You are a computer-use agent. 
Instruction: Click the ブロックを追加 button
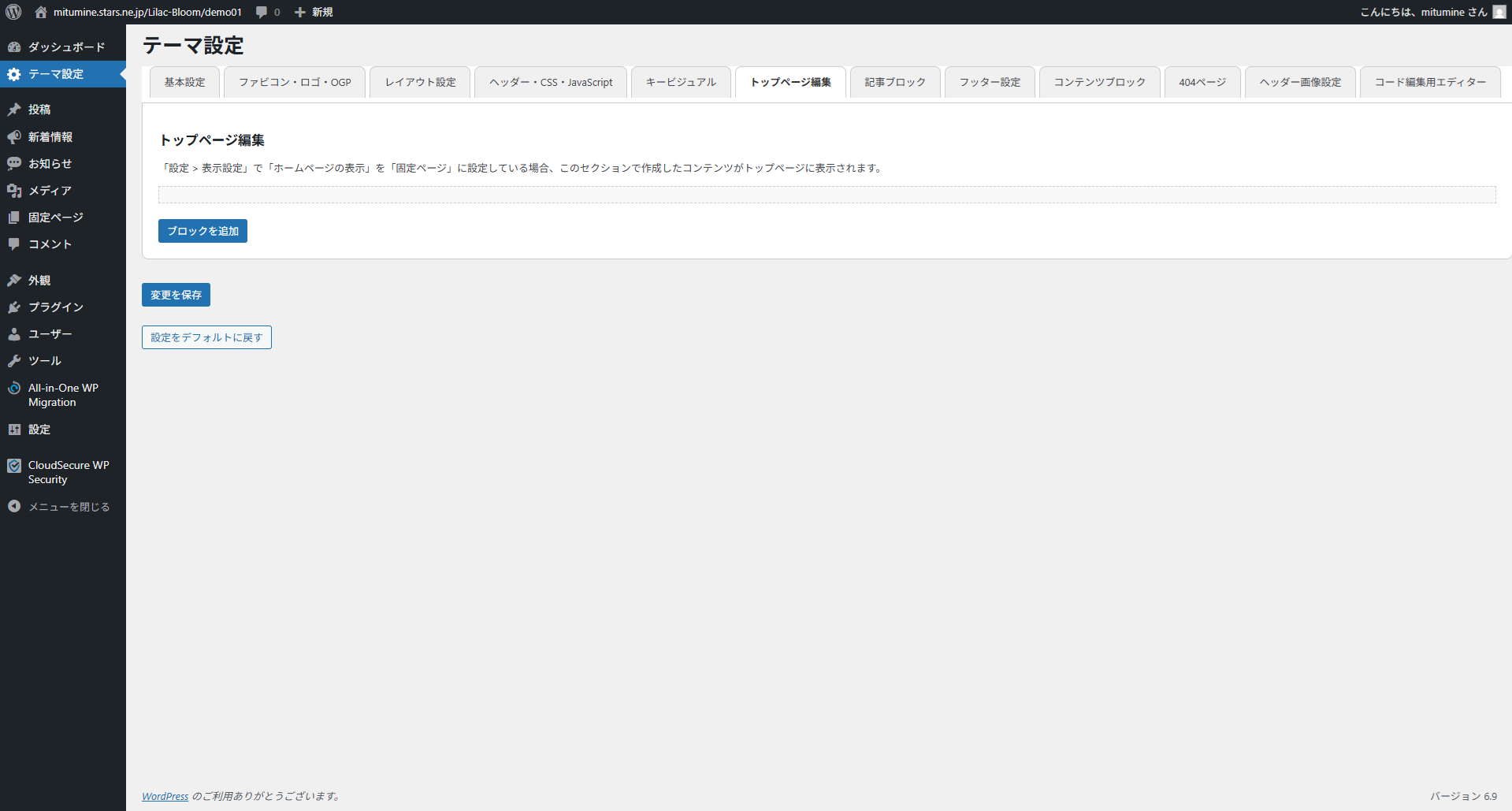pyautogui.click(x=202, y=231)
